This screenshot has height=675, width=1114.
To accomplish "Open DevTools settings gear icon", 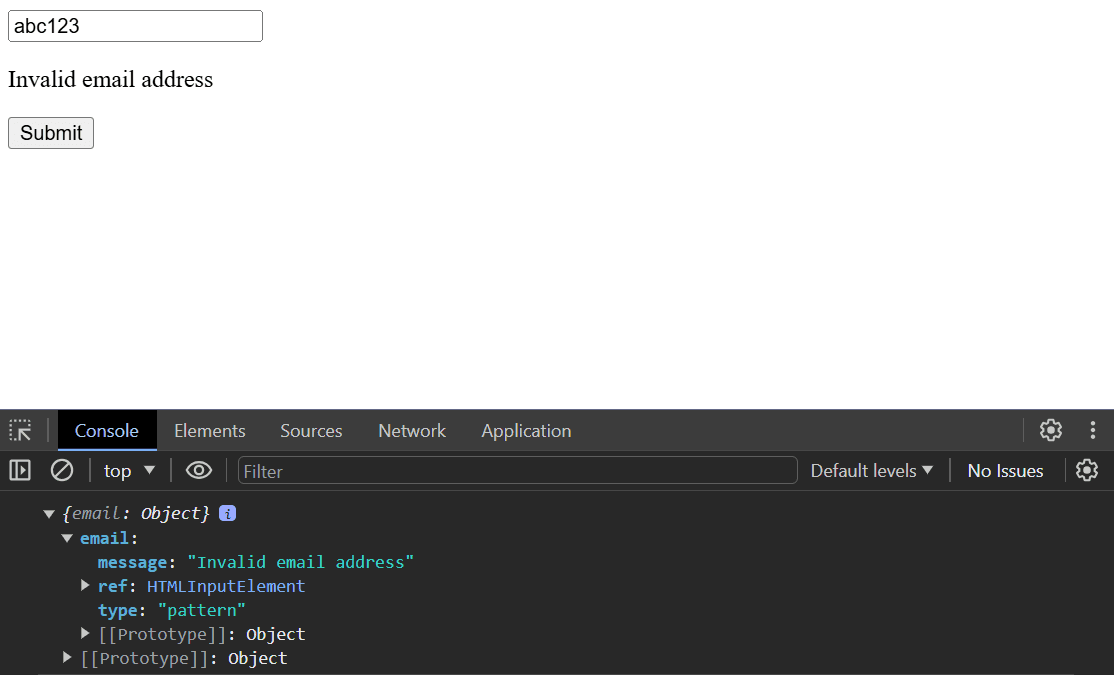I will click(1050, 431).
